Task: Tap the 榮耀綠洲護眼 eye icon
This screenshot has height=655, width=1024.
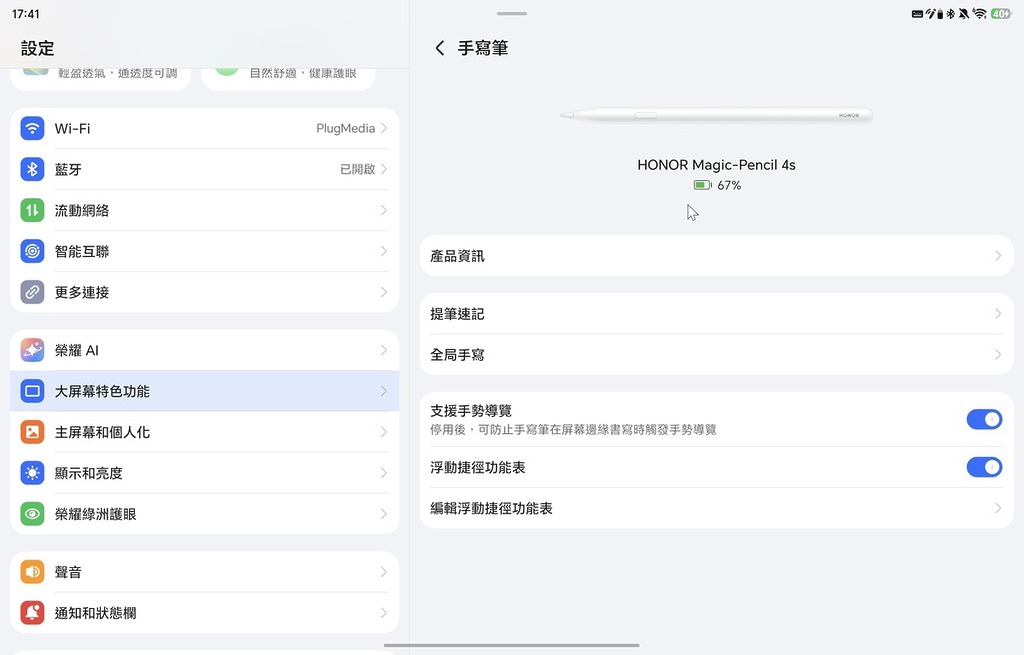Action: (x=32, y=514)
